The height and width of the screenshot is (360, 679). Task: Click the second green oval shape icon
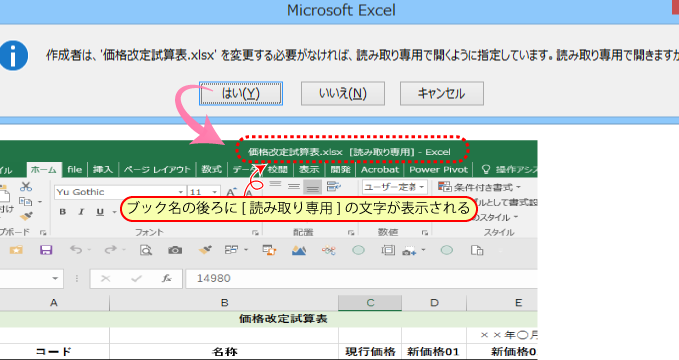pos(446,250)
